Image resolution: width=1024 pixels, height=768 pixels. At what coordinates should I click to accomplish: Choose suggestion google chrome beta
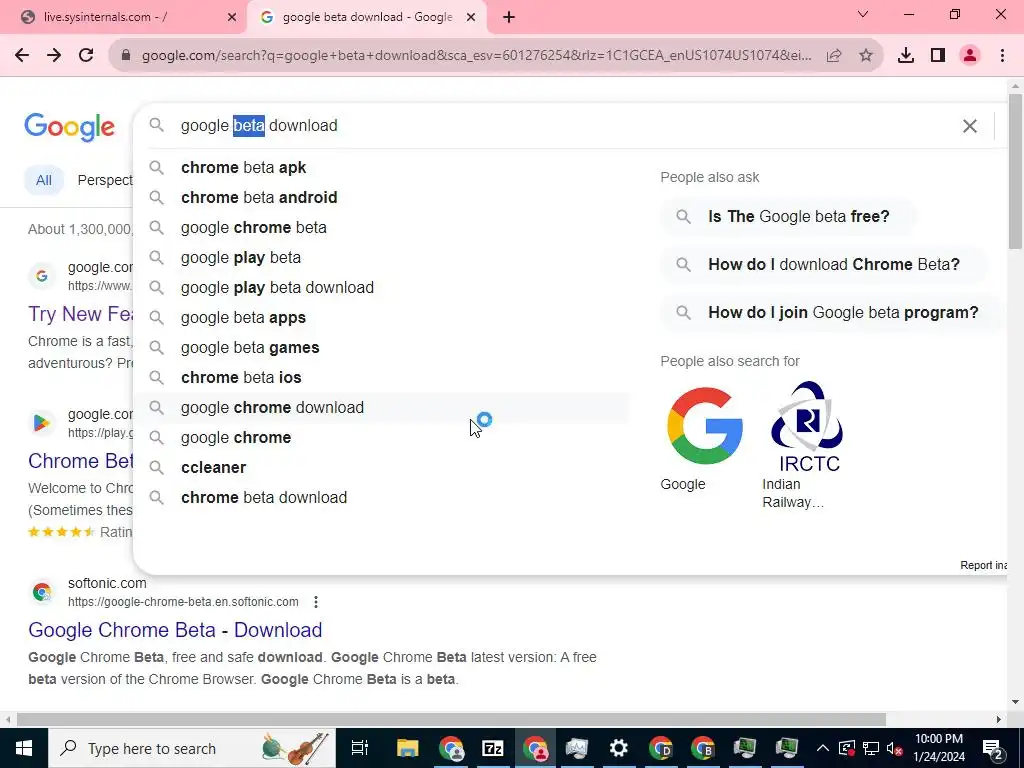[x=382, y=228]
